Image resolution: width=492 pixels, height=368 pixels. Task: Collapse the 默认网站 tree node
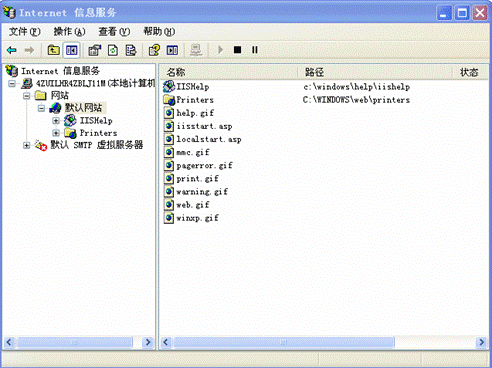41,108
